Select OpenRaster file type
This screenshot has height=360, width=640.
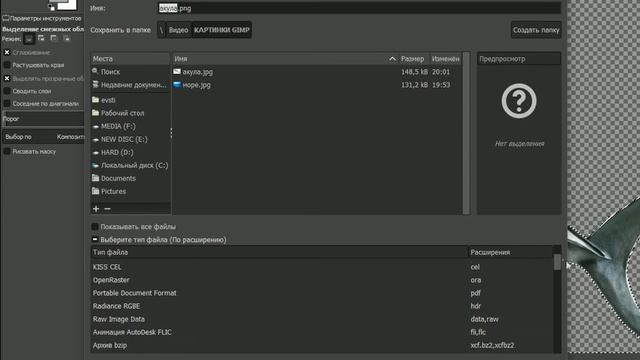click(322, 280)
